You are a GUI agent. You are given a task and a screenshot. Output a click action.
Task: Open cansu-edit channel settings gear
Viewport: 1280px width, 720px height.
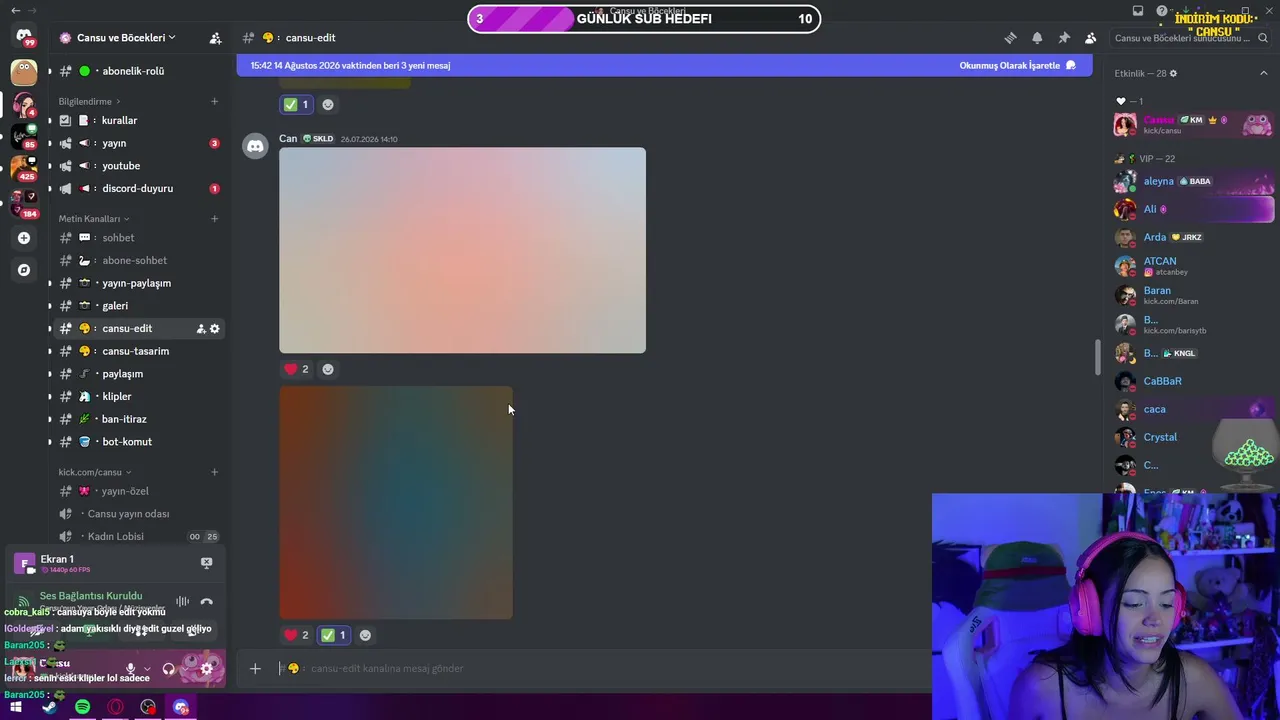pos(214,329)
